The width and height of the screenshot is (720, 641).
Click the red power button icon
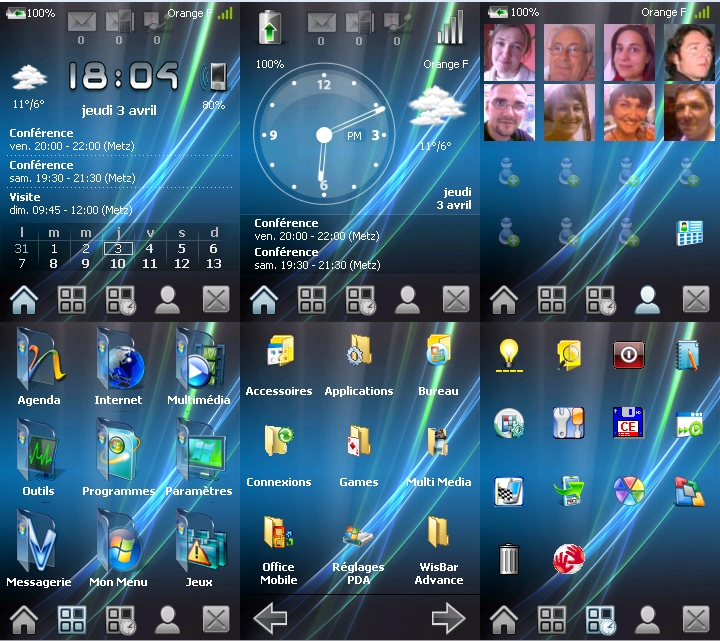(x=629, y=355)
